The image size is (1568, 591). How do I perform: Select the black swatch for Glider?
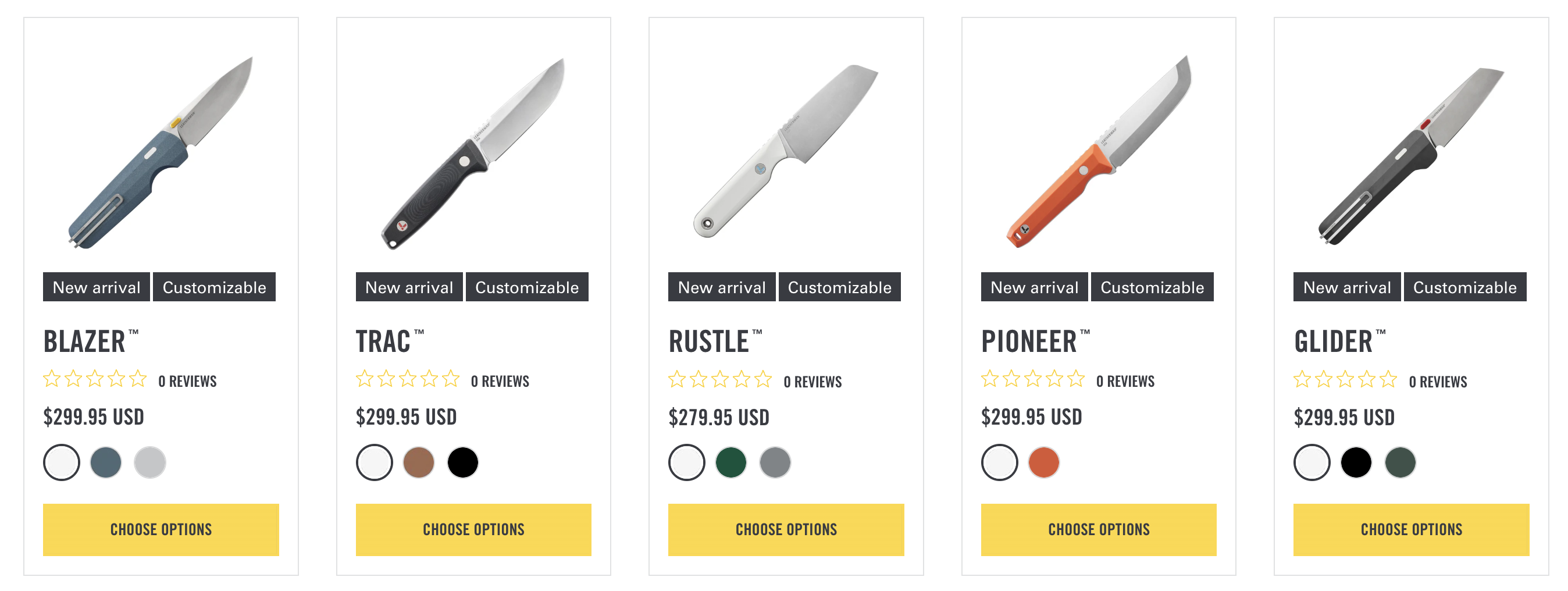tap(1356, 462)
